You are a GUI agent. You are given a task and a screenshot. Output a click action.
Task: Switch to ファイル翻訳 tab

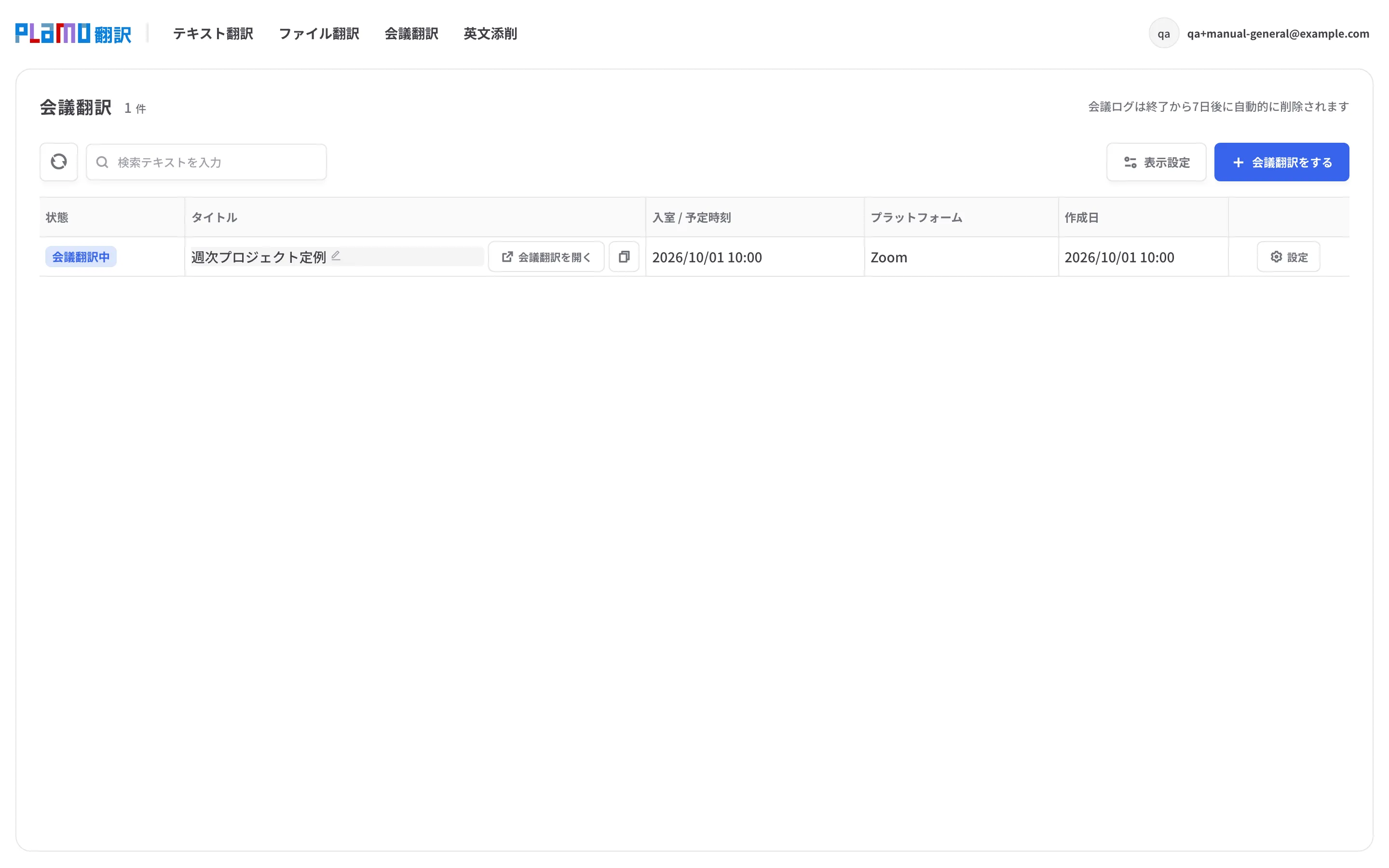[x=319, y=33]
